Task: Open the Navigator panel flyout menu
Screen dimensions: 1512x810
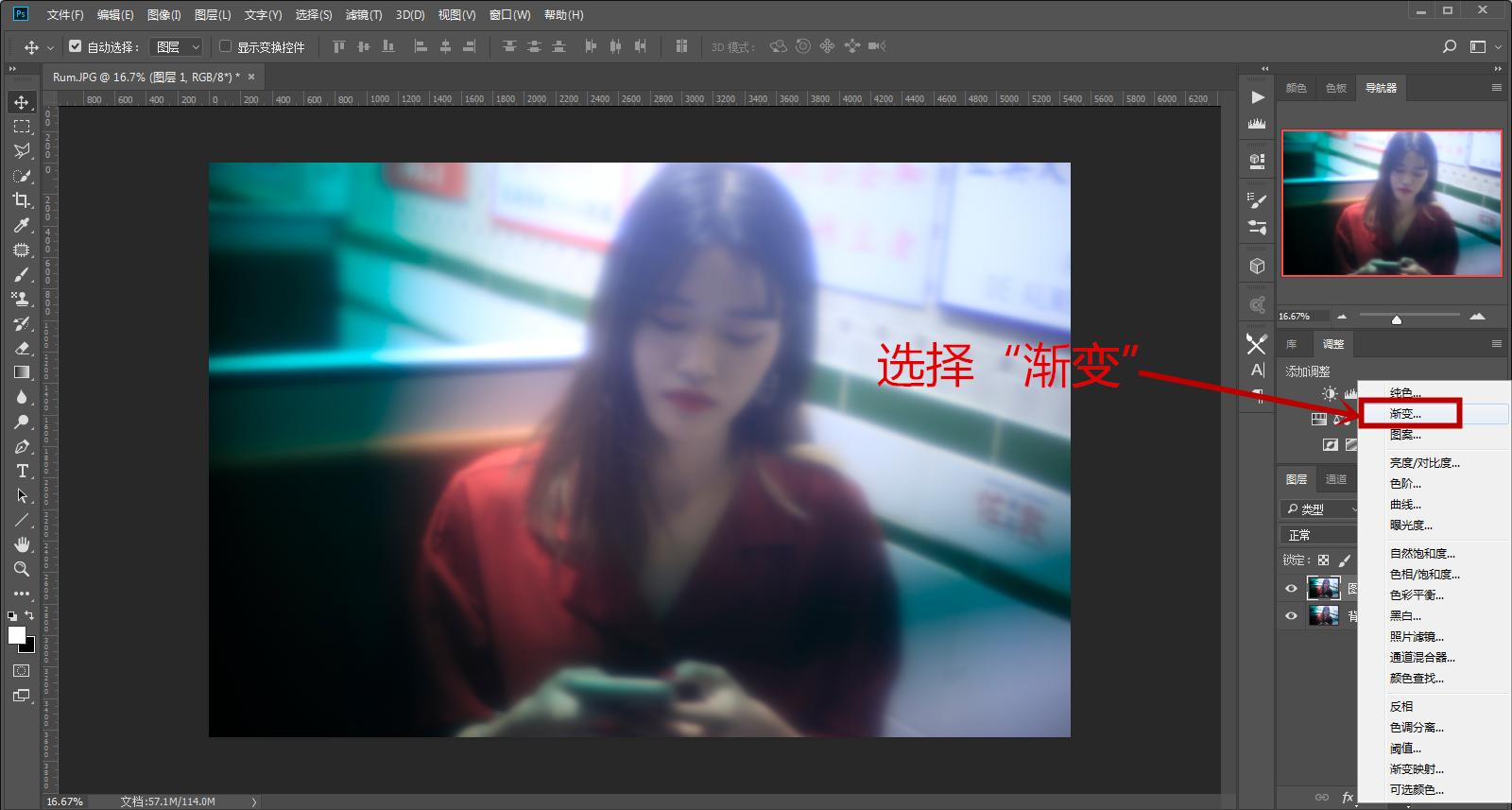Action: coord(1497,87)
